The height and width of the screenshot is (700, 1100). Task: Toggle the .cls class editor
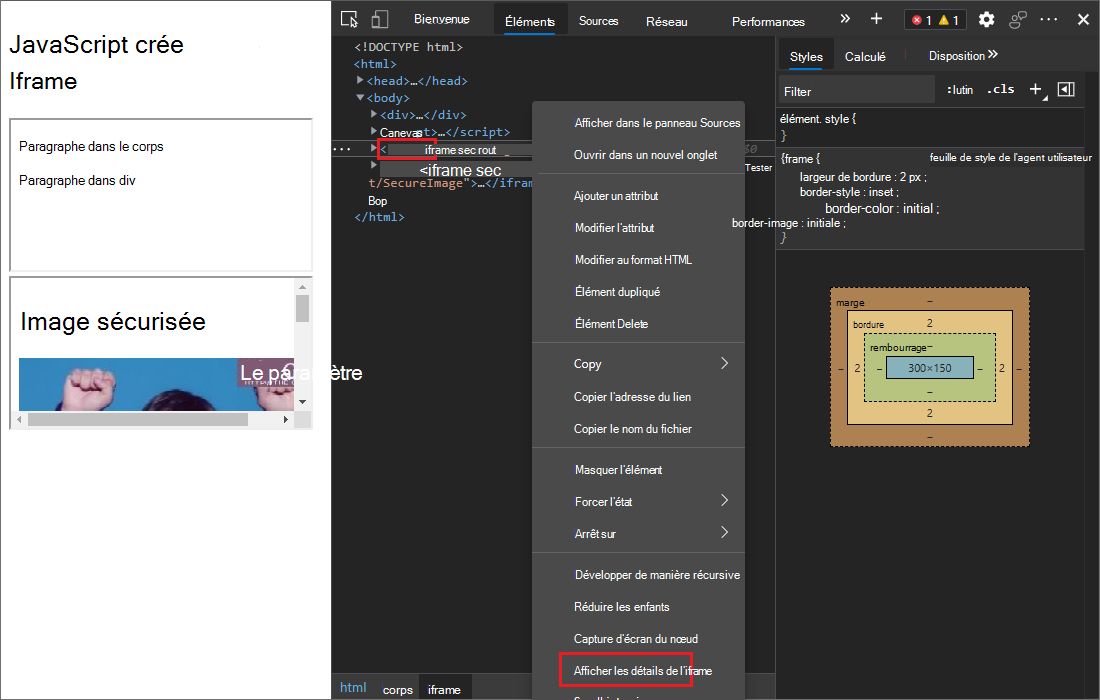pyautogui.click(x=1000, y=89)
